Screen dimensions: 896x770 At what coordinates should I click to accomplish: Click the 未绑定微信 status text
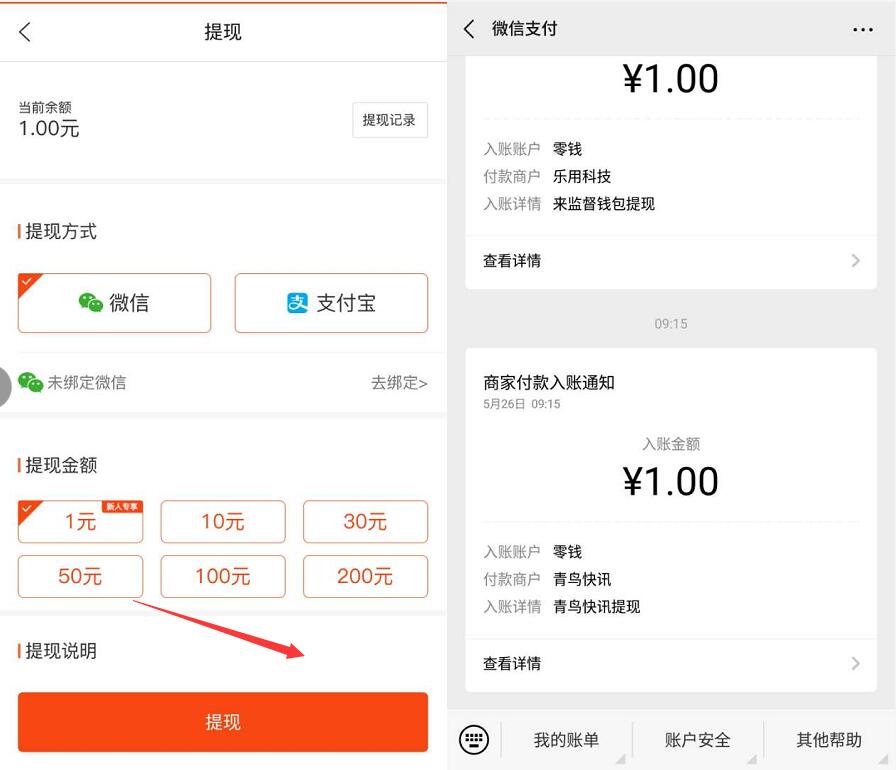pos(87,382)
